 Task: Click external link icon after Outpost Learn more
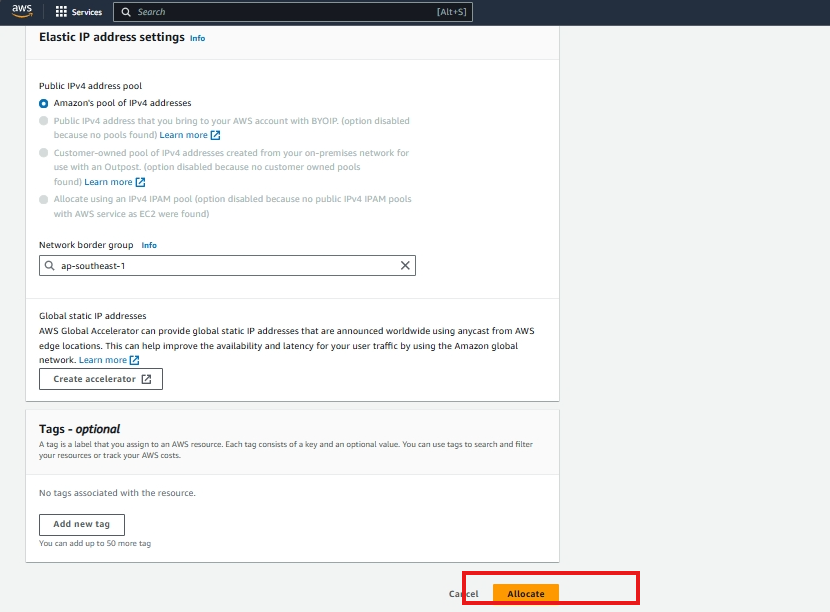(x=141, y=182)
